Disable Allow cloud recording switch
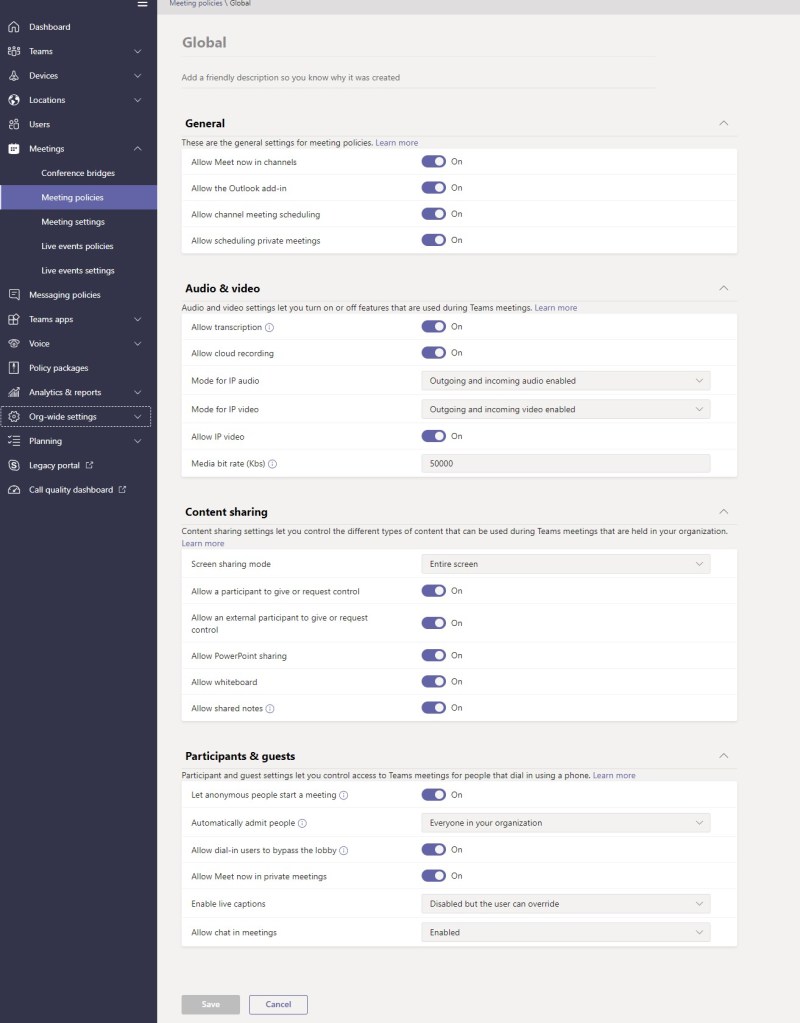Screen dimensions: 800x1023 click(x=433, y=353)
